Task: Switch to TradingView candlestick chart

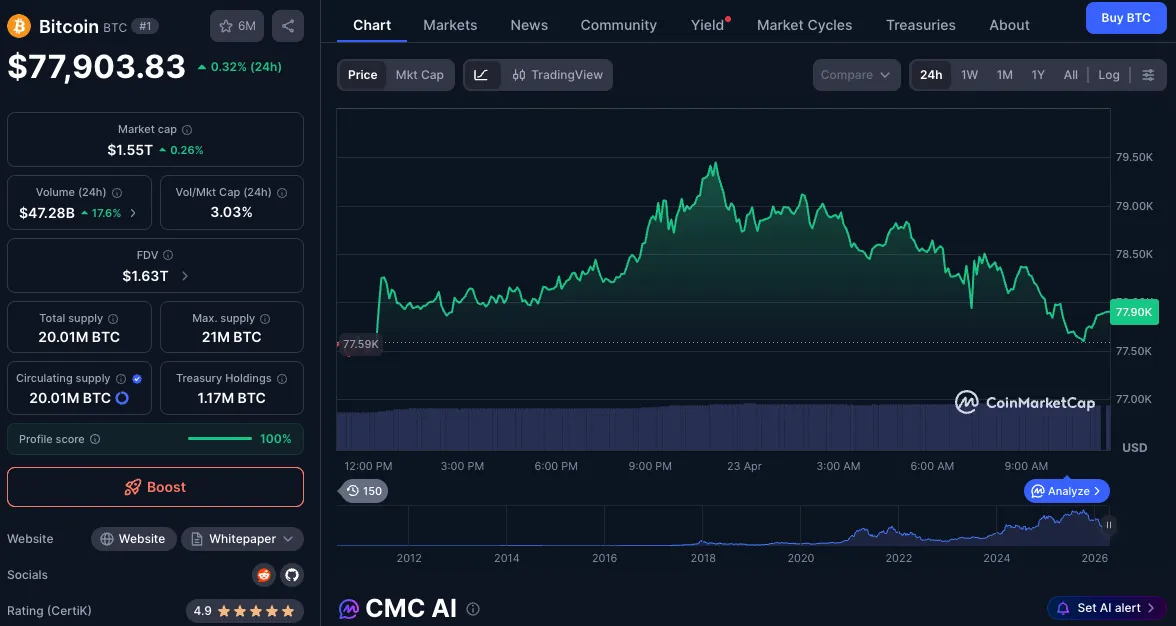Action: (x=558, y=75)
